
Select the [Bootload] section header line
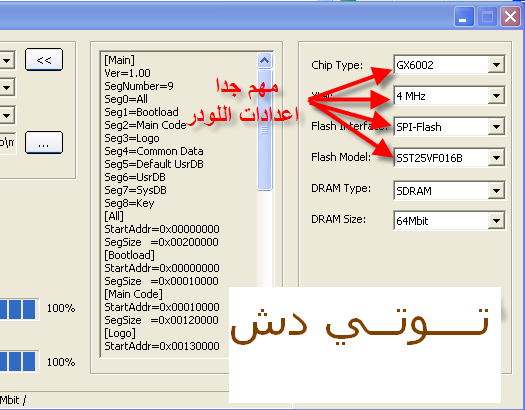click(x=130, y=255)
